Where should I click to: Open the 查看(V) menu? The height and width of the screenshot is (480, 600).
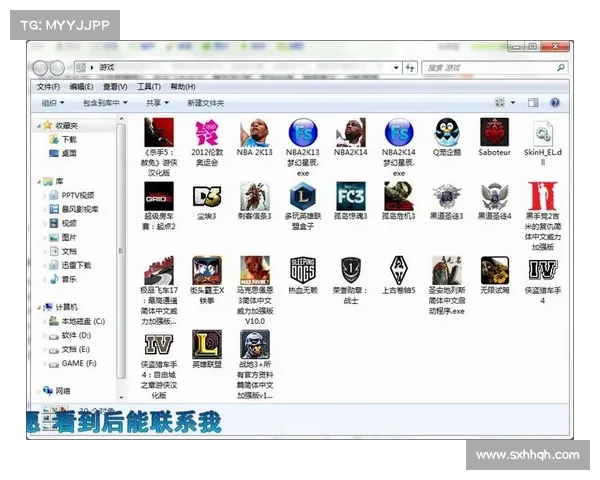pyautogui.click(x=115, y=87)
